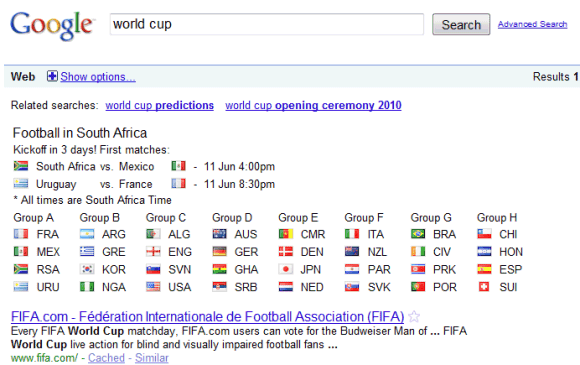Open world cup opening ceremony 2010 link

coord(313,105)
